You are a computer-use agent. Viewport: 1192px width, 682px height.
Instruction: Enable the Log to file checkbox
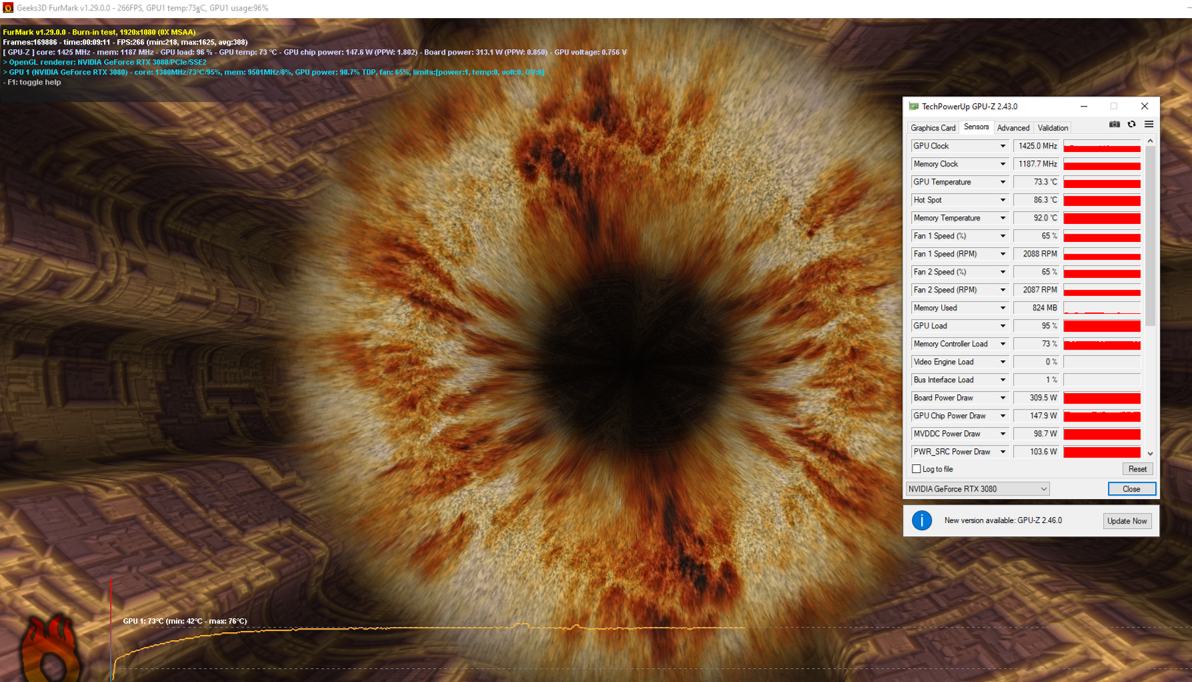[x=916, y=469]
